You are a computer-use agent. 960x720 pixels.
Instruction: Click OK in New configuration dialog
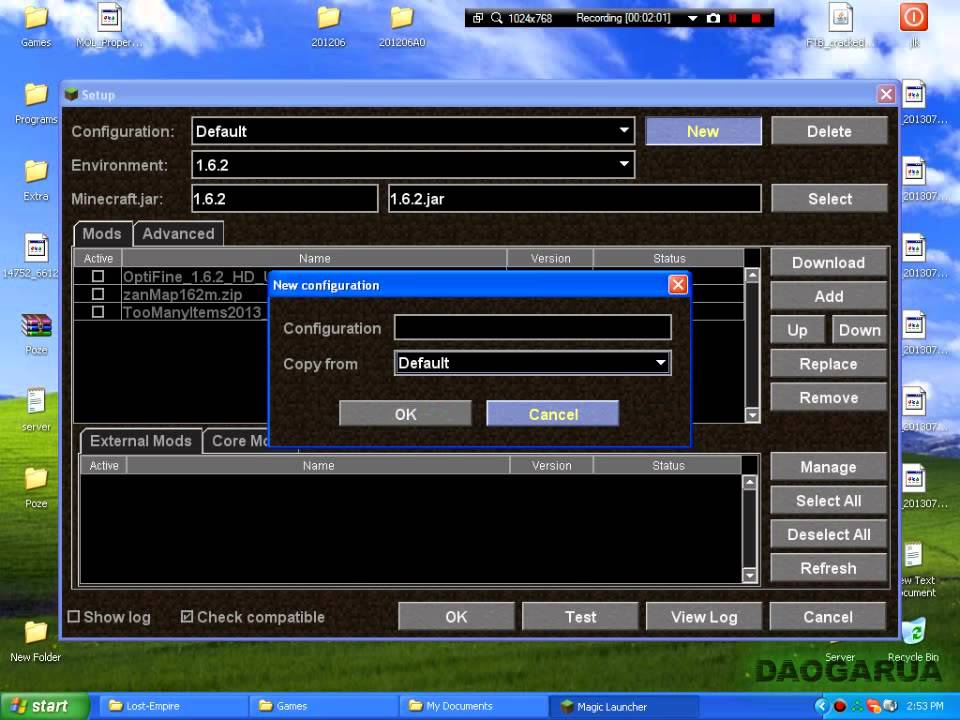coord(405,414)
